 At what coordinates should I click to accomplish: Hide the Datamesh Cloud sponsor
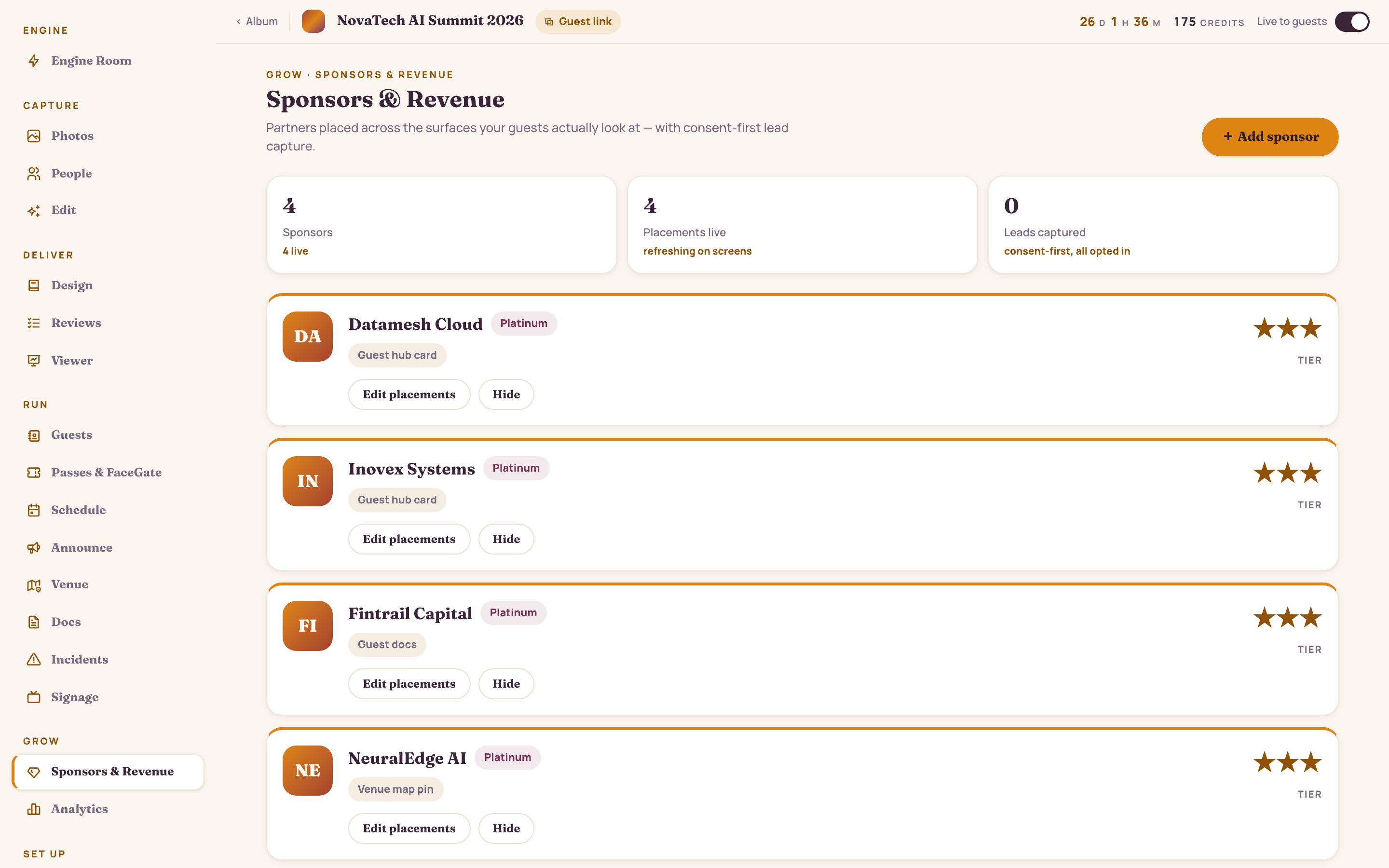506,394
